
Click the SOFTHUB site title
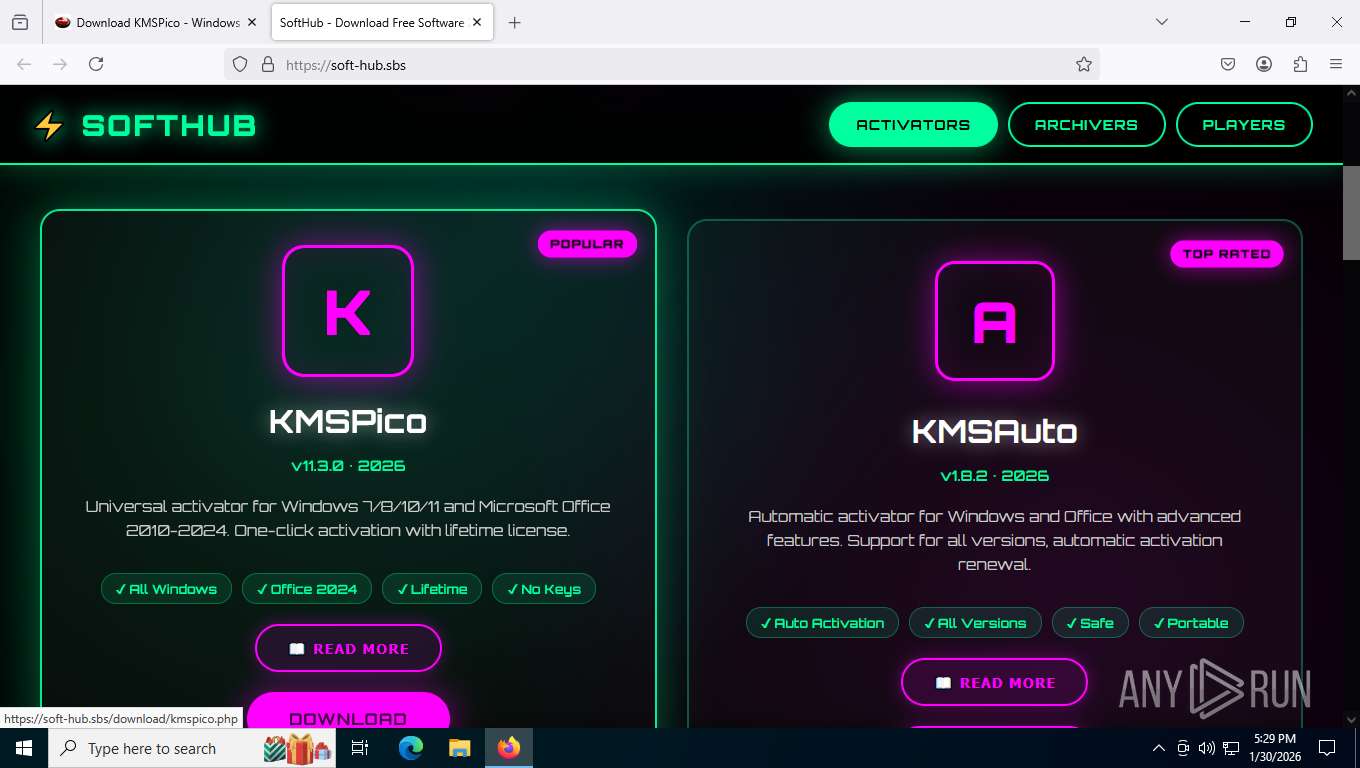pyautogui.click(x=169, y=126)
